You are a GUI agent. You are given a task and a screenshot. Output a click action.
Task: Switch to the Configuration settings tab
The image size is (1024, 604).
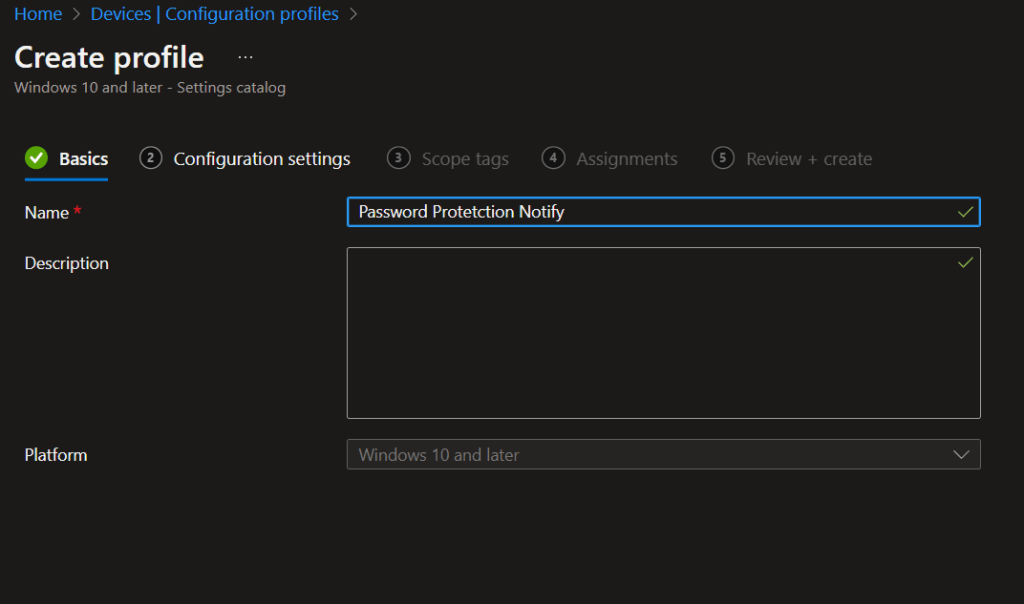pyautogui.click(x=262, y=158)
